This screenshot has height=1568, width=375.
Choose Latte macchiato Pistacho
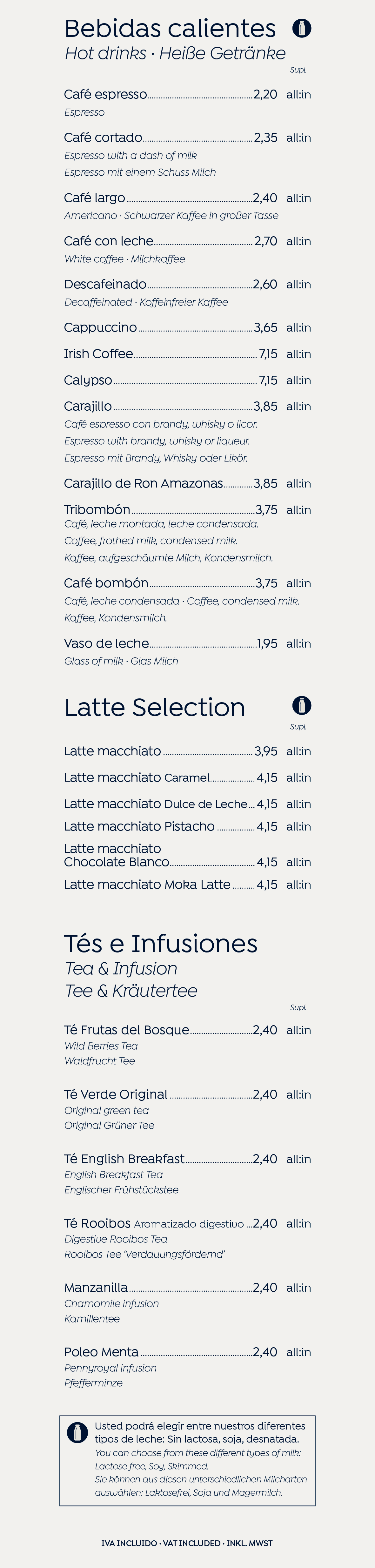pos(139,827)
